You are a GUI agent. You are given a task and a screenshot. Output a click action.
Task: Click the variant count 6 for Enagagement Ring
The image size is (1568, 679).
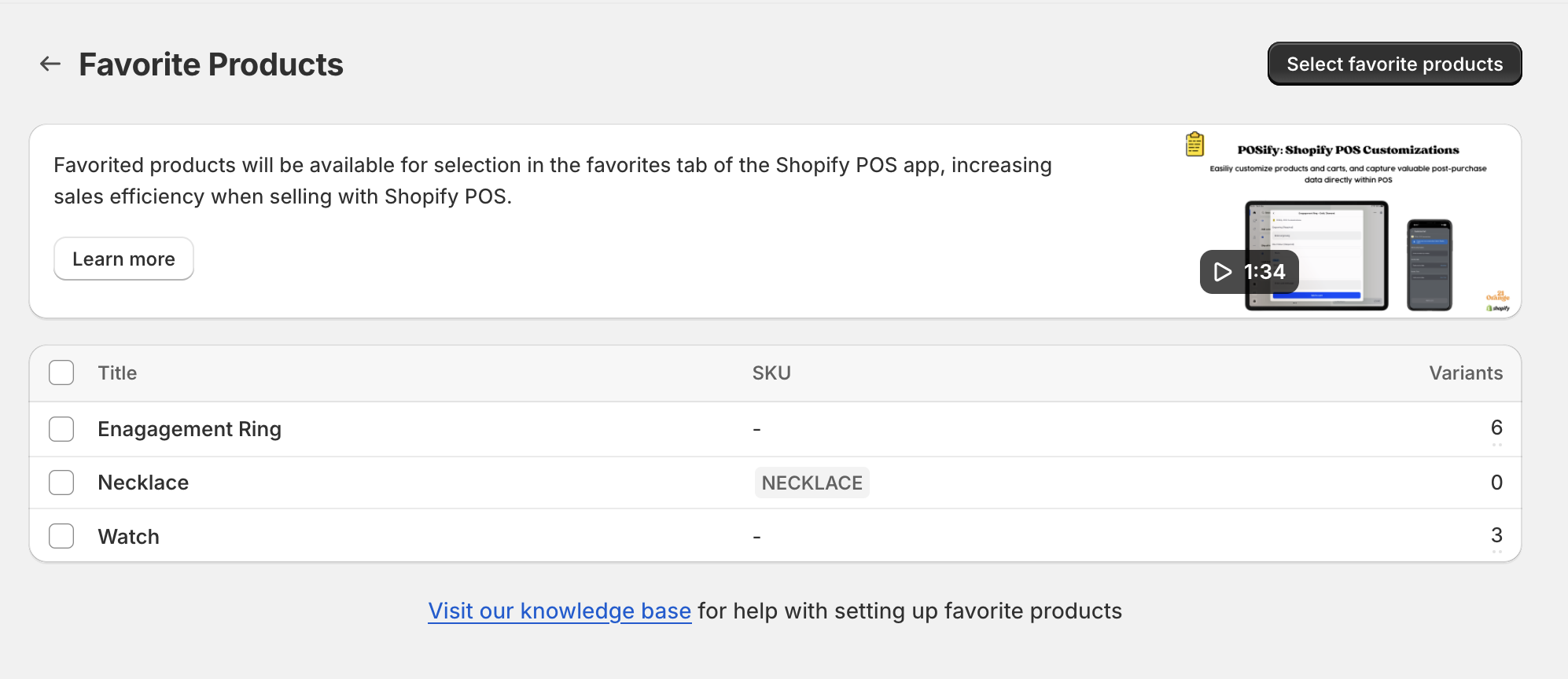1496,428
